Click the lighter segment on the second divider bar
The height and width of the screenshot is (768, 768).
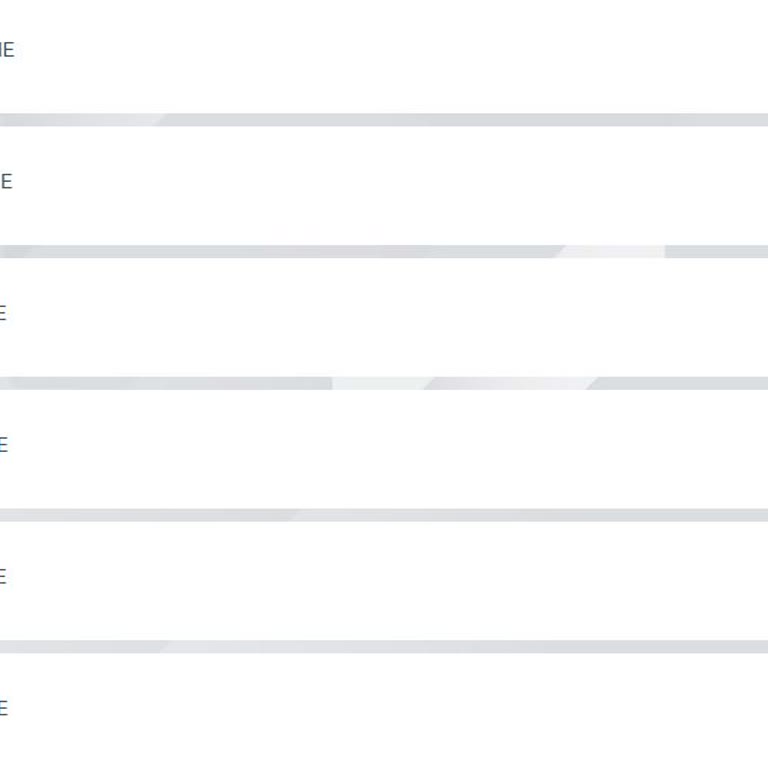612,252
